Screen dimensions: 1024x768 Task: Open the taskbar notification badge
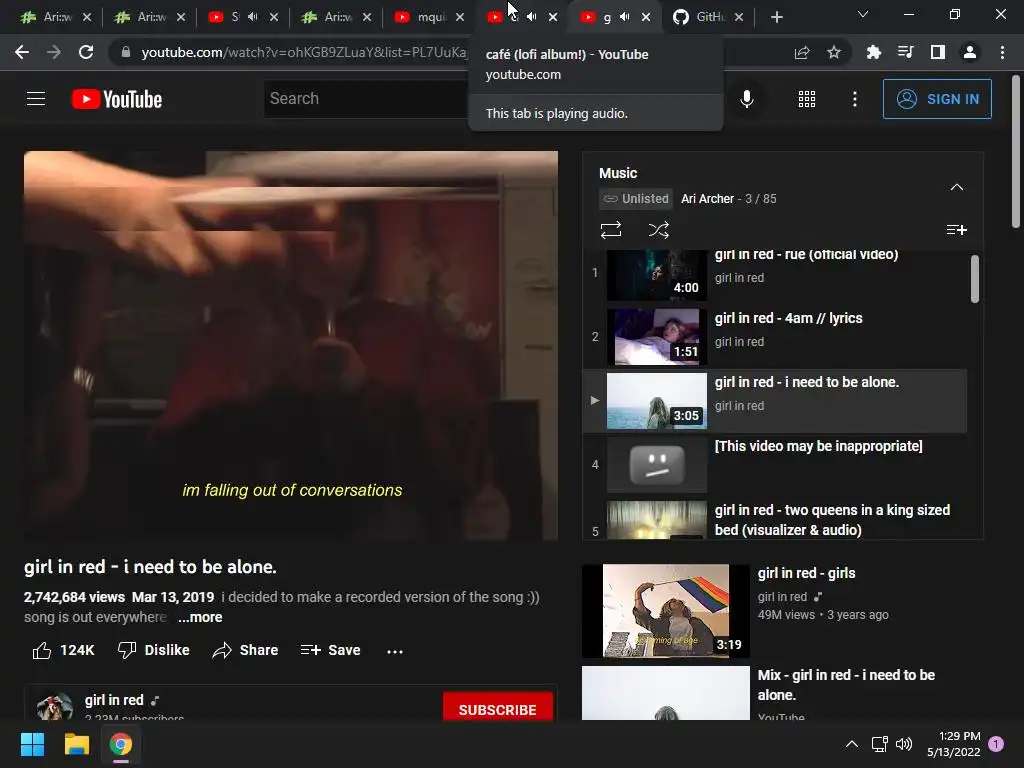point(996,744)
